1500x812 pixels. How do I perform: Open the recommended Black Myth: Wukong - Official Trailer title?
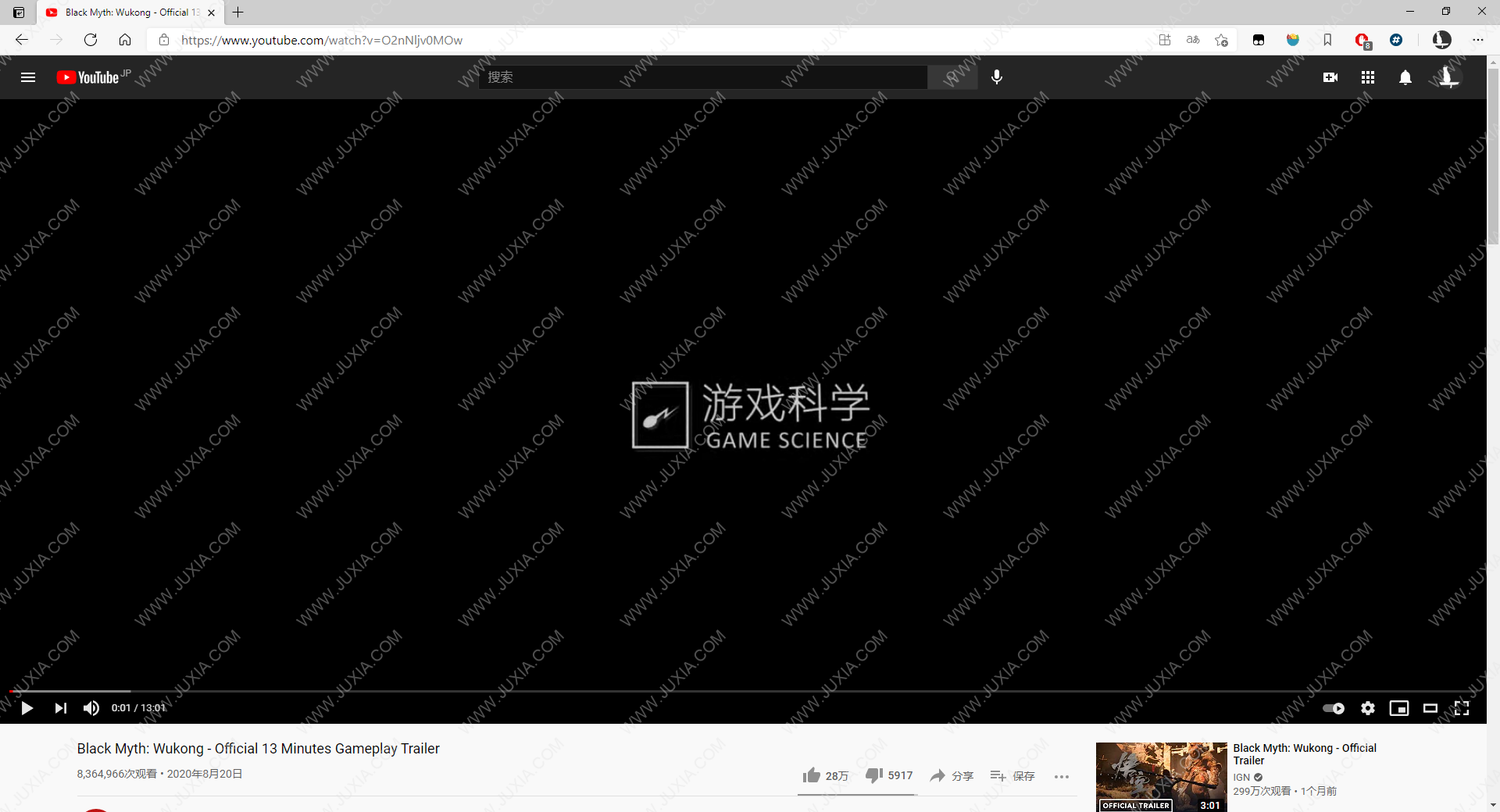coord(1305,754)
